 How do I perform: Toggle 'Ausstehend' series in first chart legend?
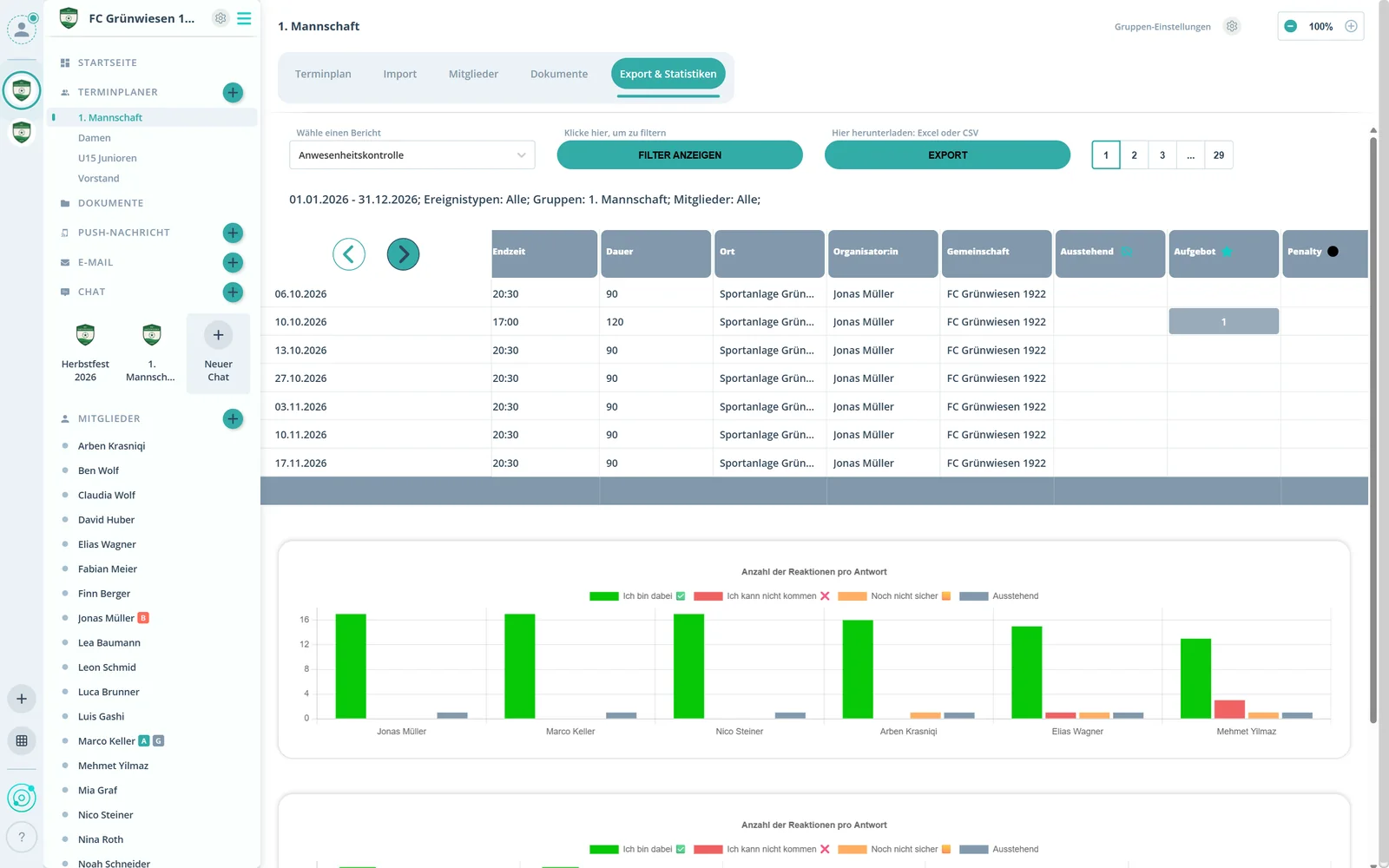[998, 596]
